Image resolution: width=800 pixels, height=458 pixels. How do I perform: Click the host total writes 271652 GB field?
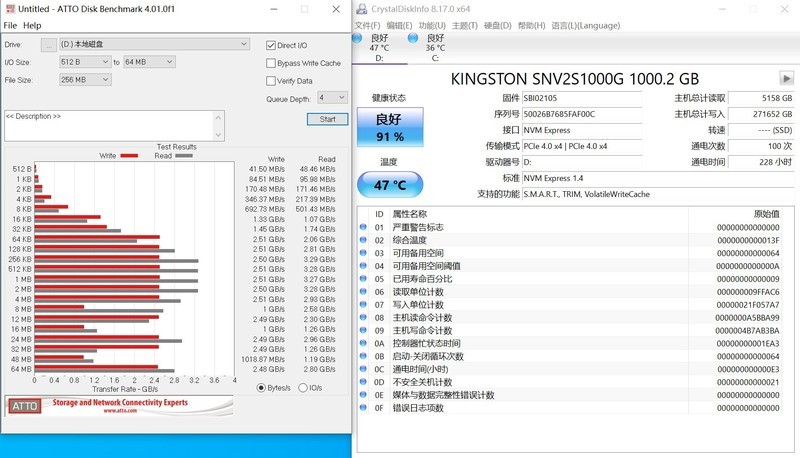[761, 114]
